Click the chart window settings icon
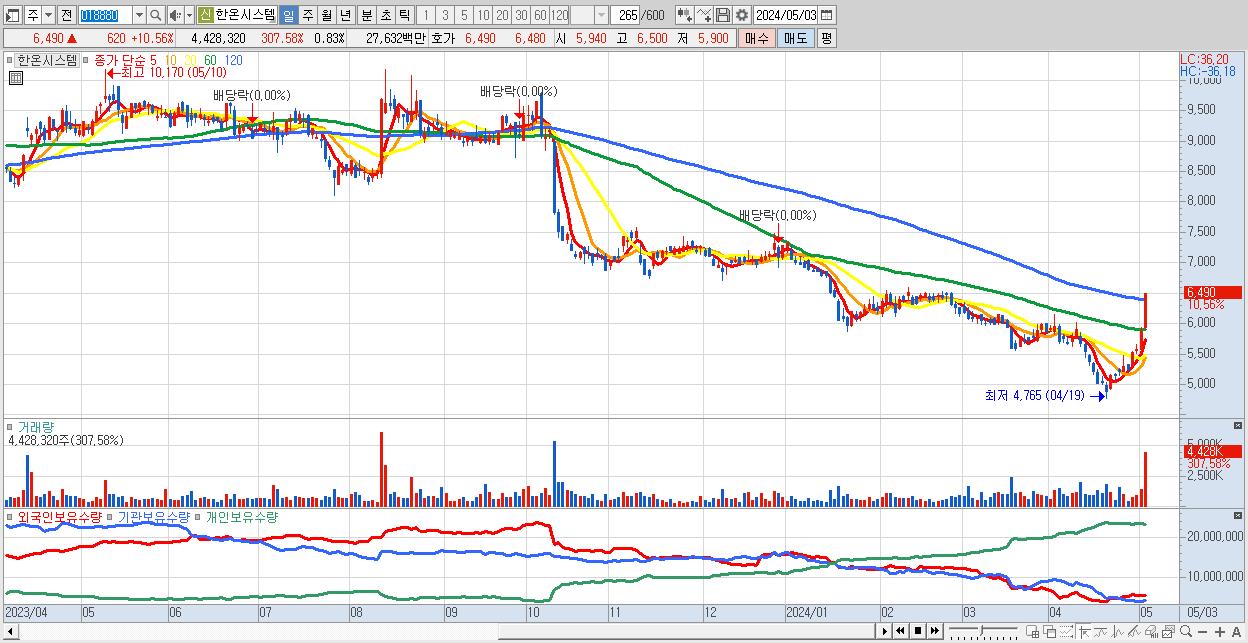1248x643 pixels. (x=1168, y=631)
